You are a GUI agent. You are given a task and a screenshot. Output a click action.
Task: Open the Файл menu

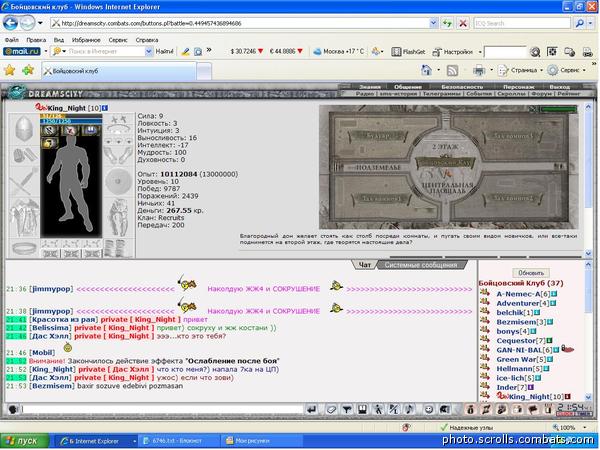[12, 40]
